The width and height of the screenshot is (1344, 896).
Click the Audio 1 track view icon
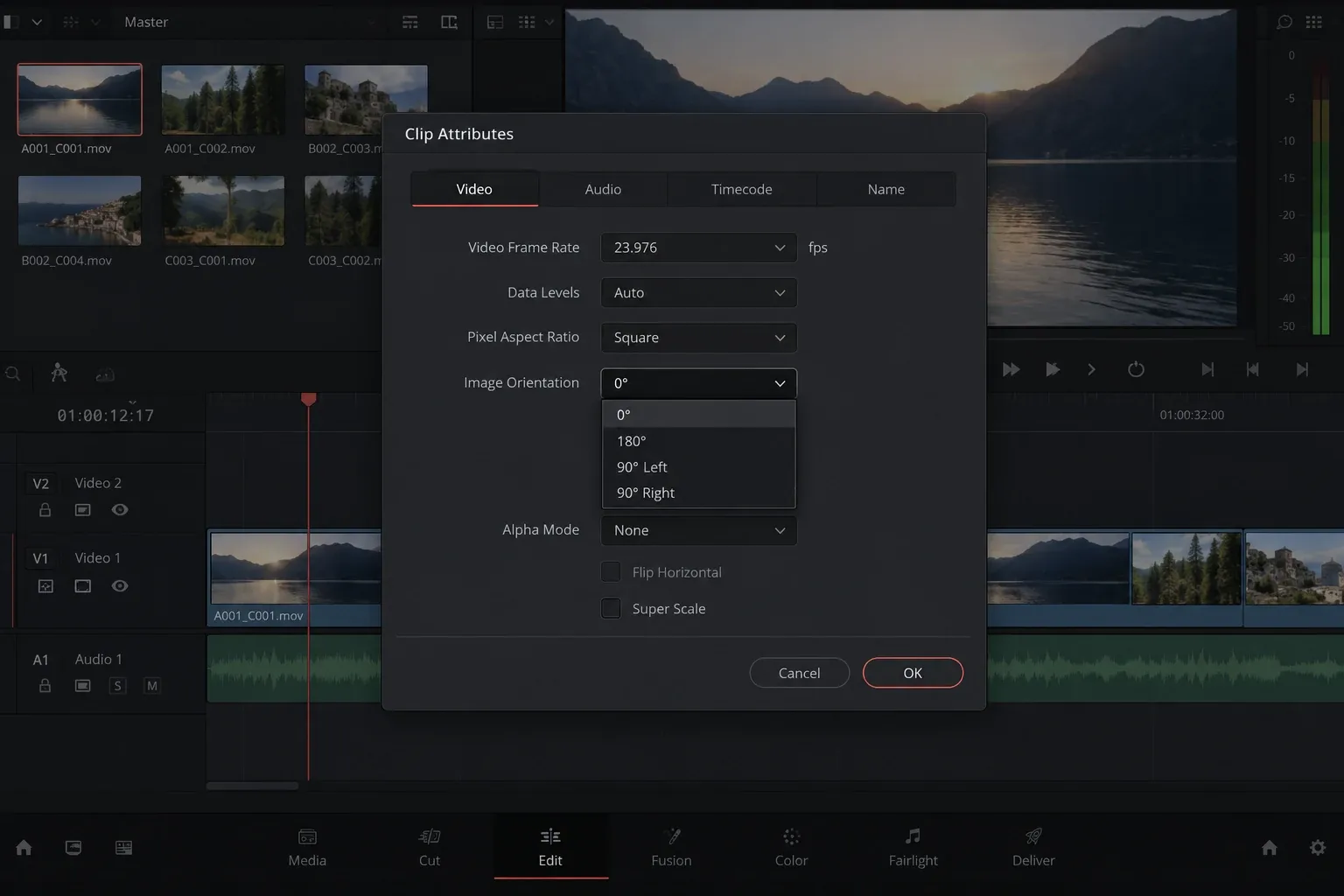point(83,686)
